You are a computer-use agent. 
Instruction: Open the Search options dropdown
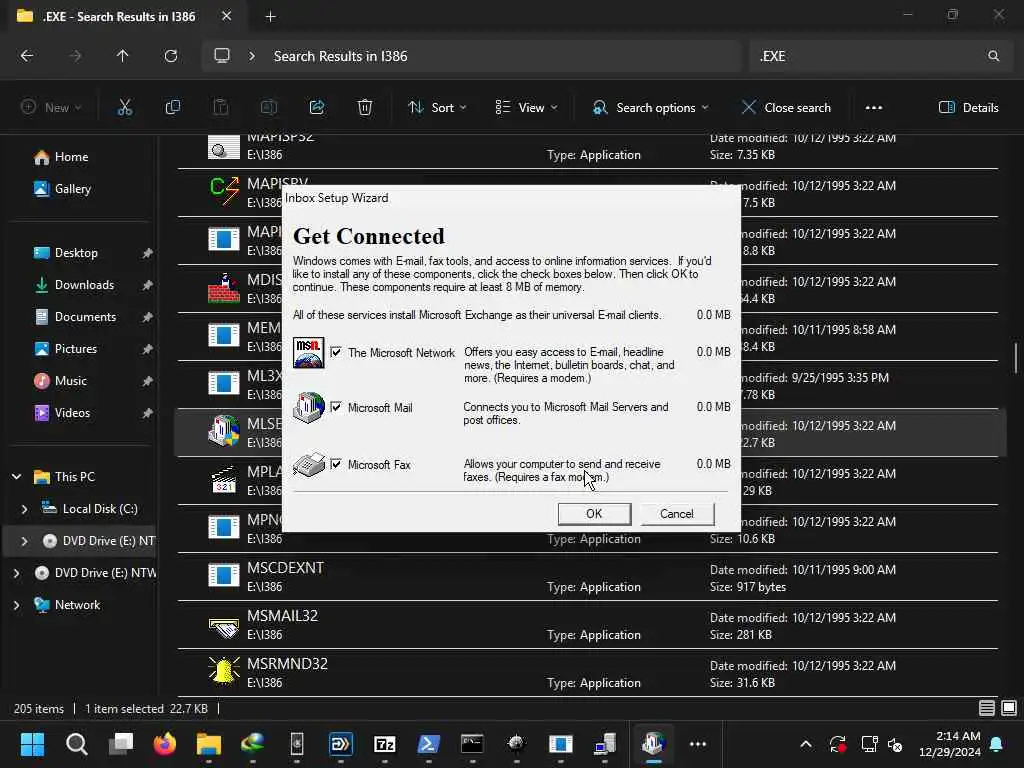[650, 108]
